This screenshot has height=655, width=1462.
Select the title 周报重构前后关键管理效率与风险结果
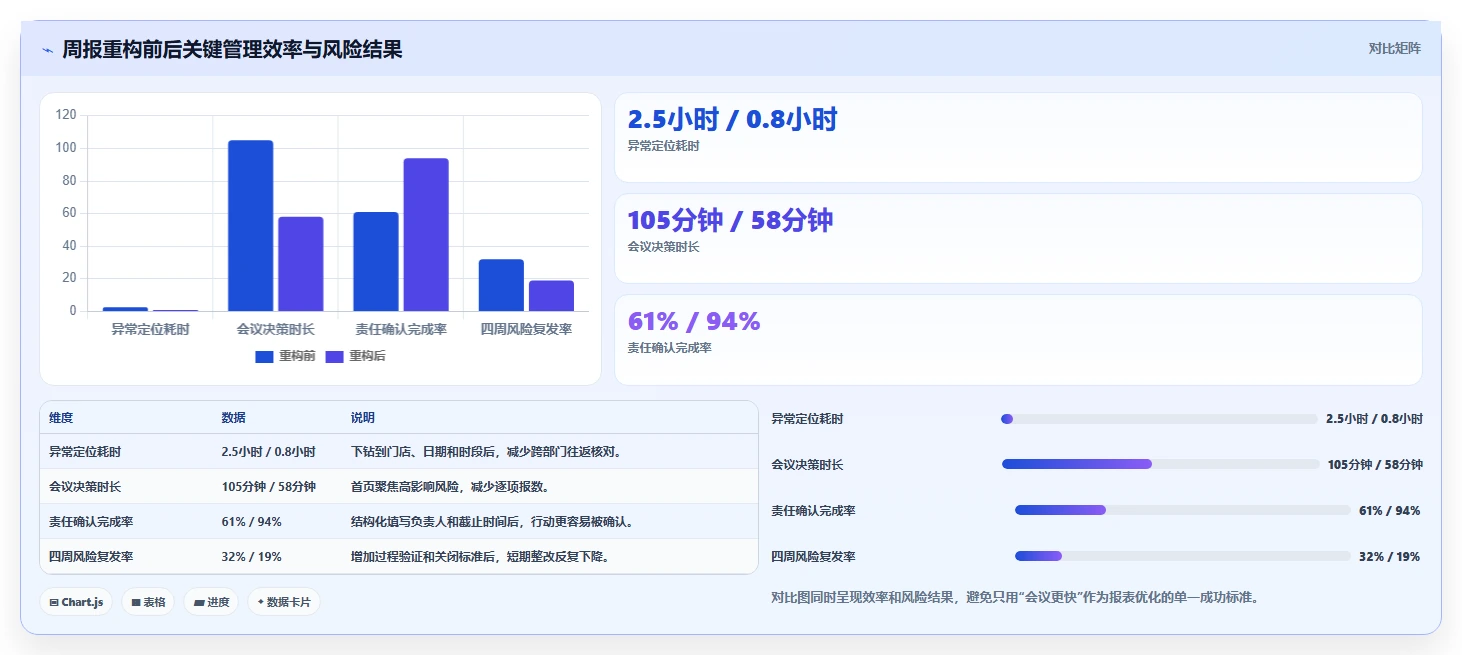tap(232, 49)
